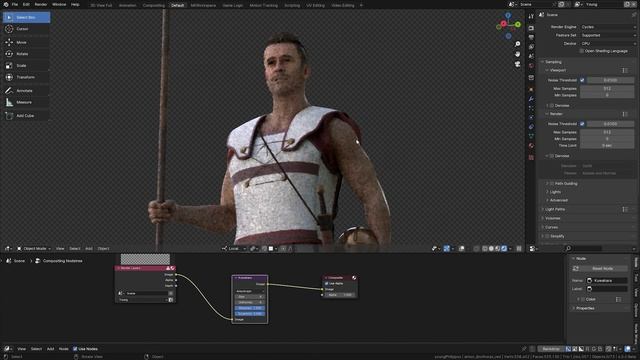Toggle Render Denoise checkbox
The width and height of the screenshot is (640, 360).
click(552, 156)
